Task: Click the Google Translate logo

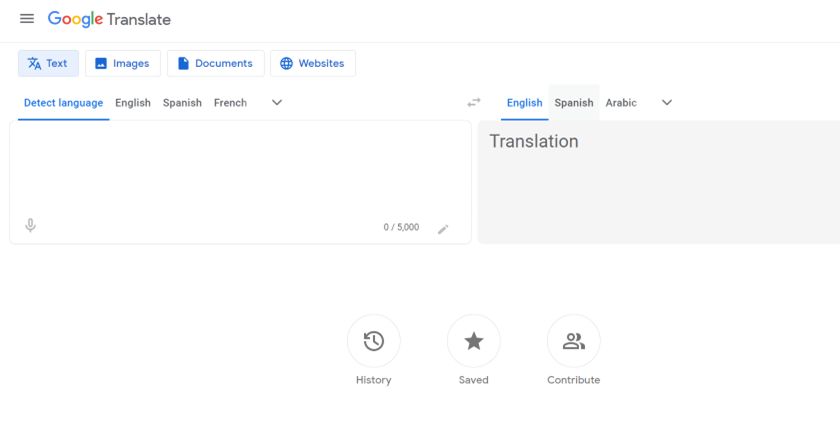Action: coord(109,19)
